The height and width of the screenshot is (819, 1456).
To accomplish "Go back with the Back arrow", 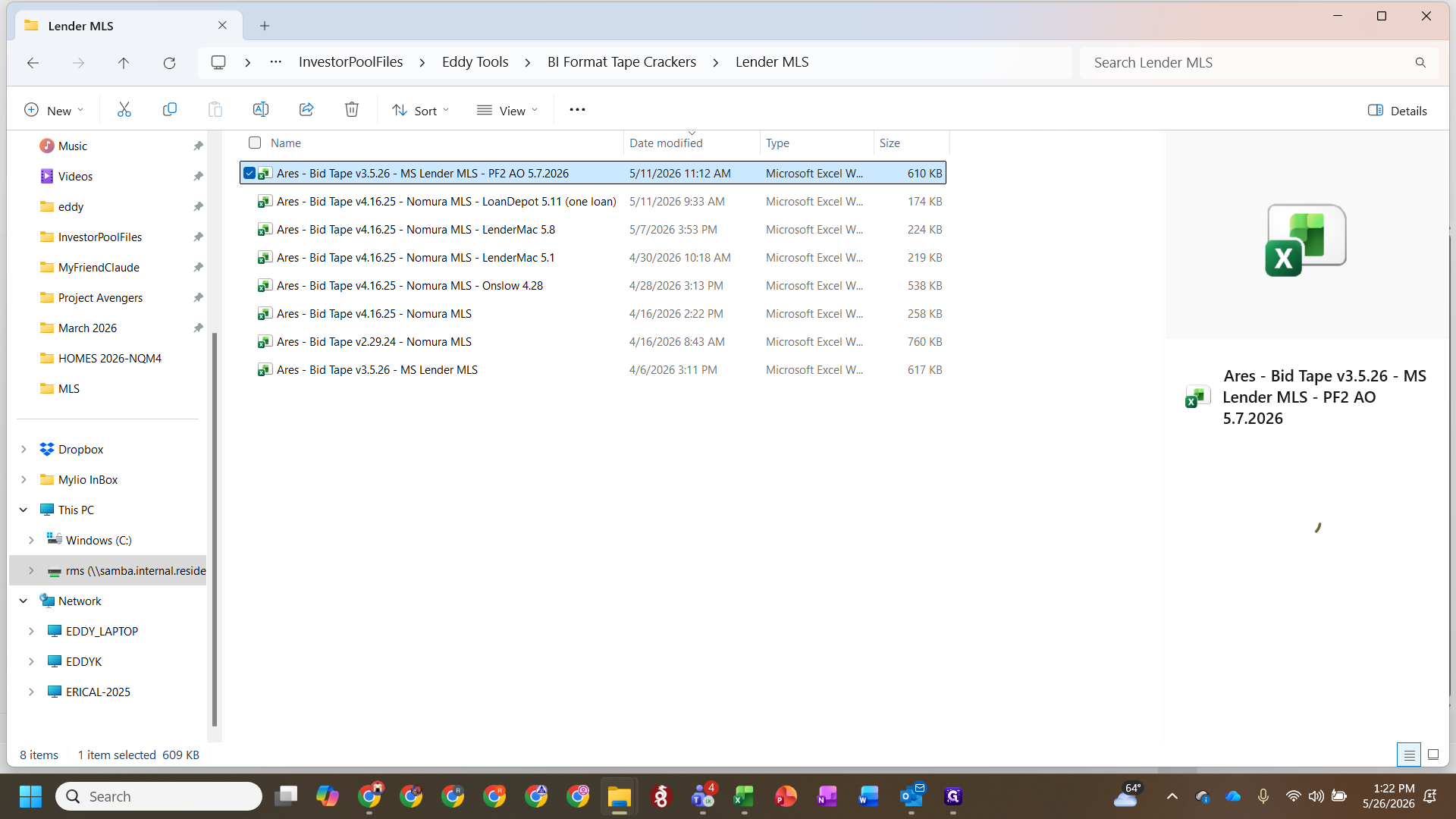I will (x=33, y=63).
